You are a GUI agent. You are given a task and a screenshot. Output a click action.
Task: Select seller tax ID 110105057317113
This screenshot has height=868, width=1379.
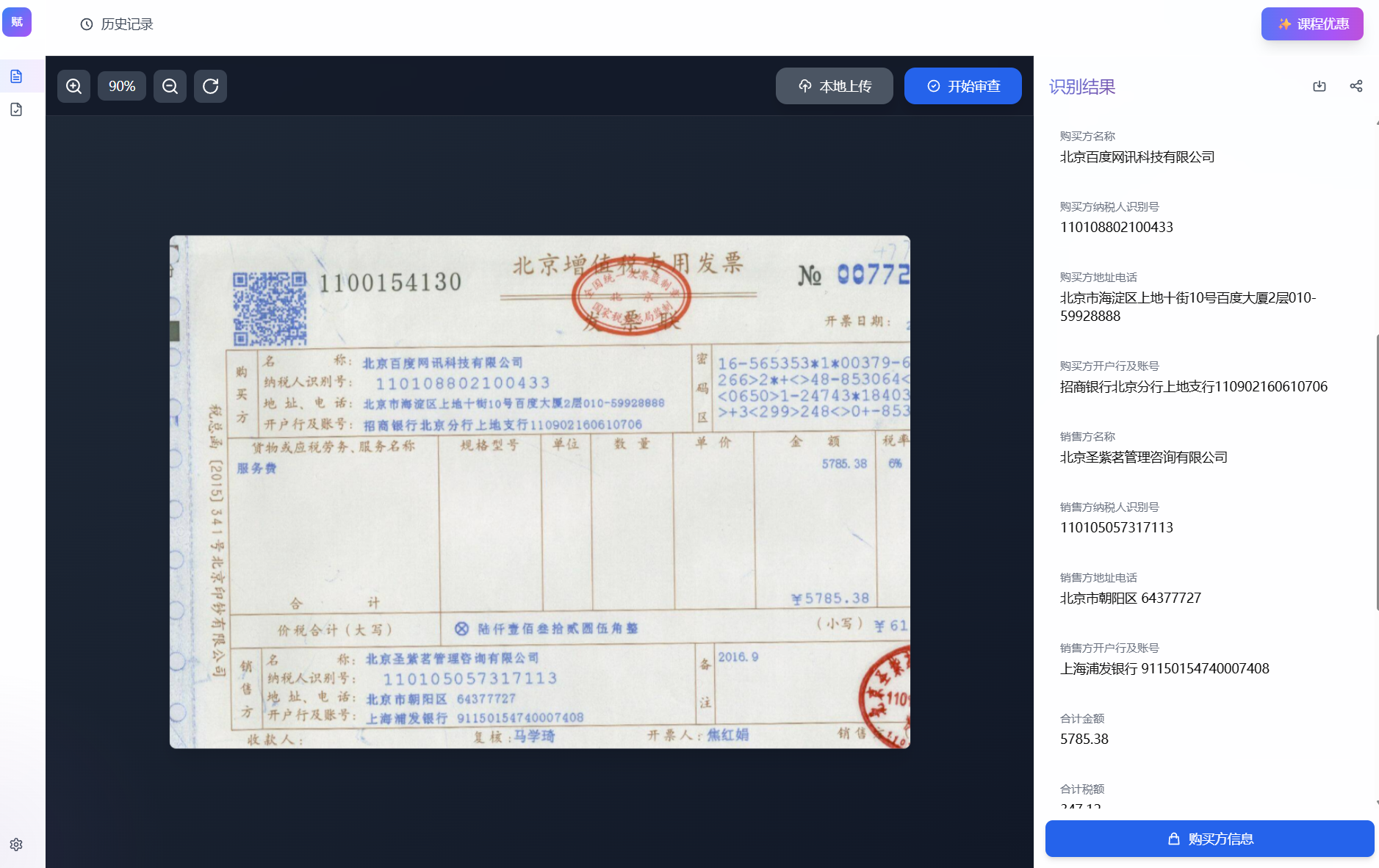[1117, 528]
